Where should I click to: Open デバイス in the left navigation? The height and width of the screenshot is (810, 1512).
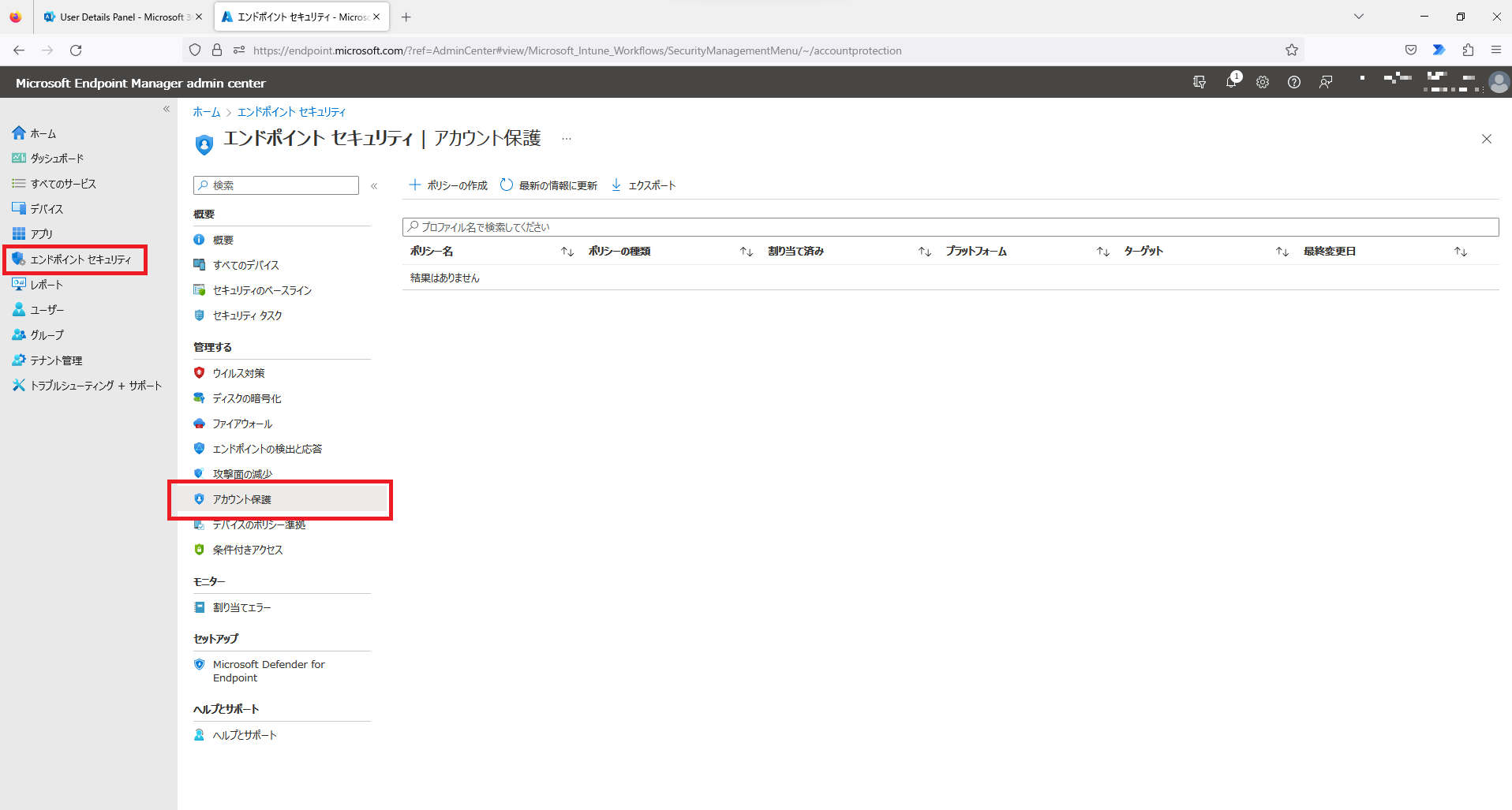point(38,209)
